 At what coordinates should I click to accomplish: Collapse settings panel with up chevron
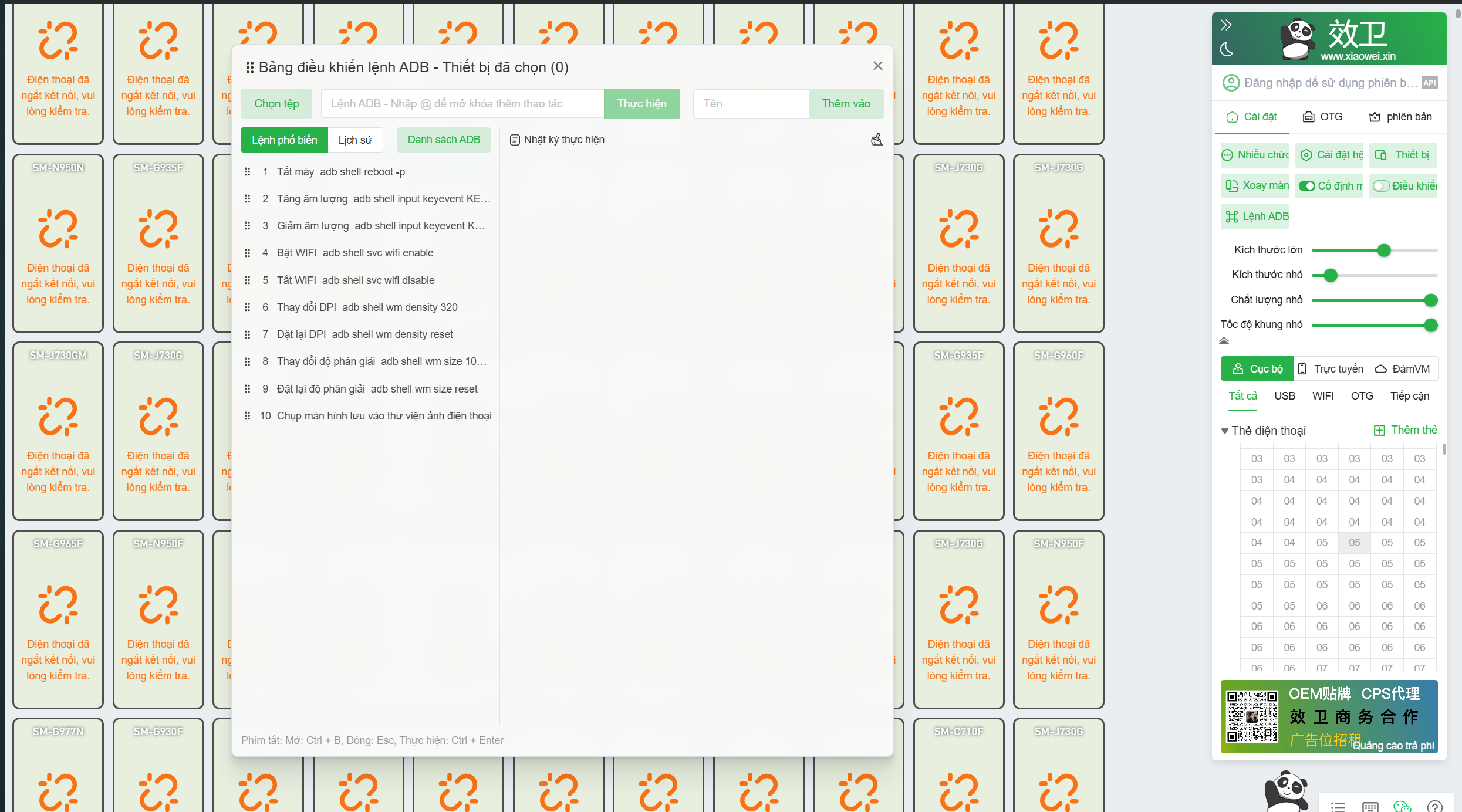[1224, 341]
